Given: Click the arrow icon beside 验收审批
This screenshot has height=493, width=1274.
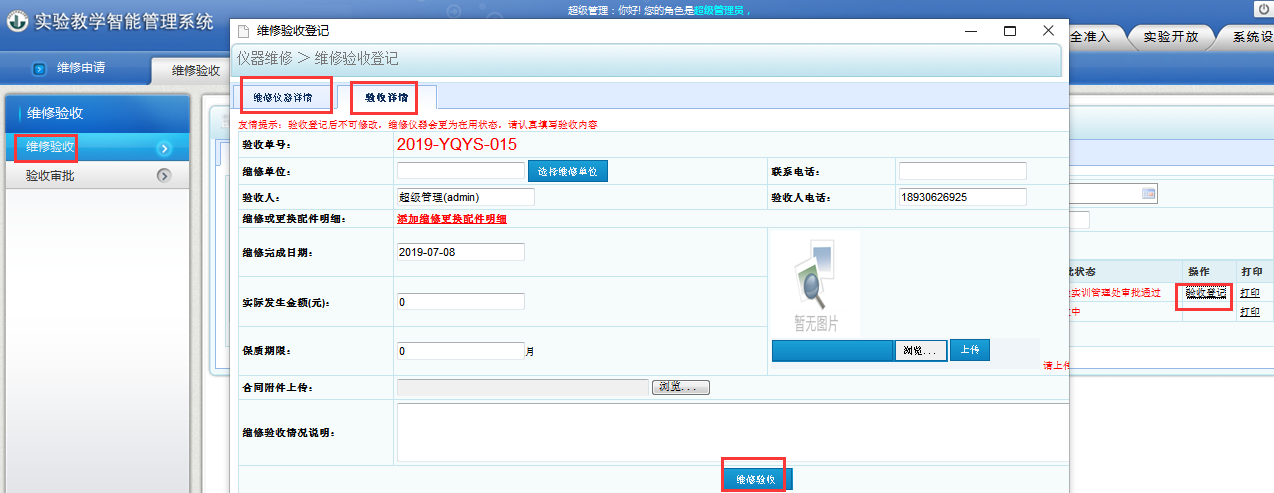Looking at the screenshot, I should pyautogui.click(x=164, y=176).
